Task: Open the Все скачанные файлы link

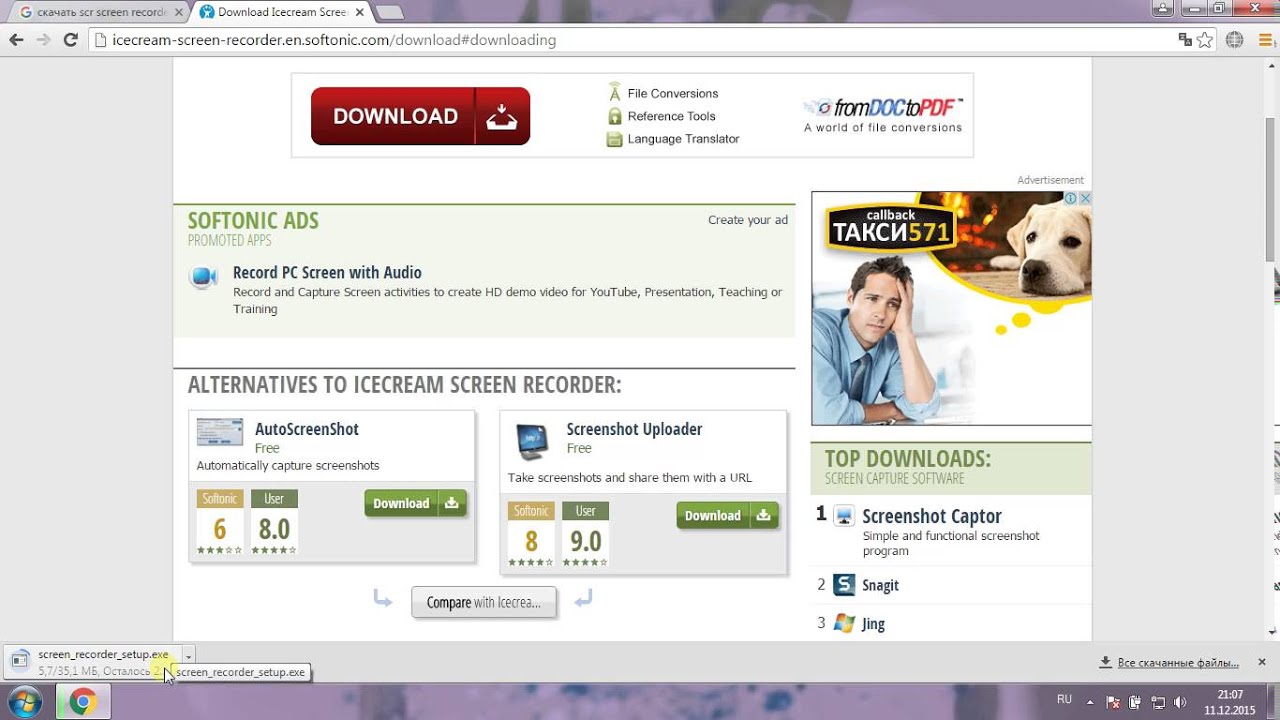Action: tap(1177, 662)
